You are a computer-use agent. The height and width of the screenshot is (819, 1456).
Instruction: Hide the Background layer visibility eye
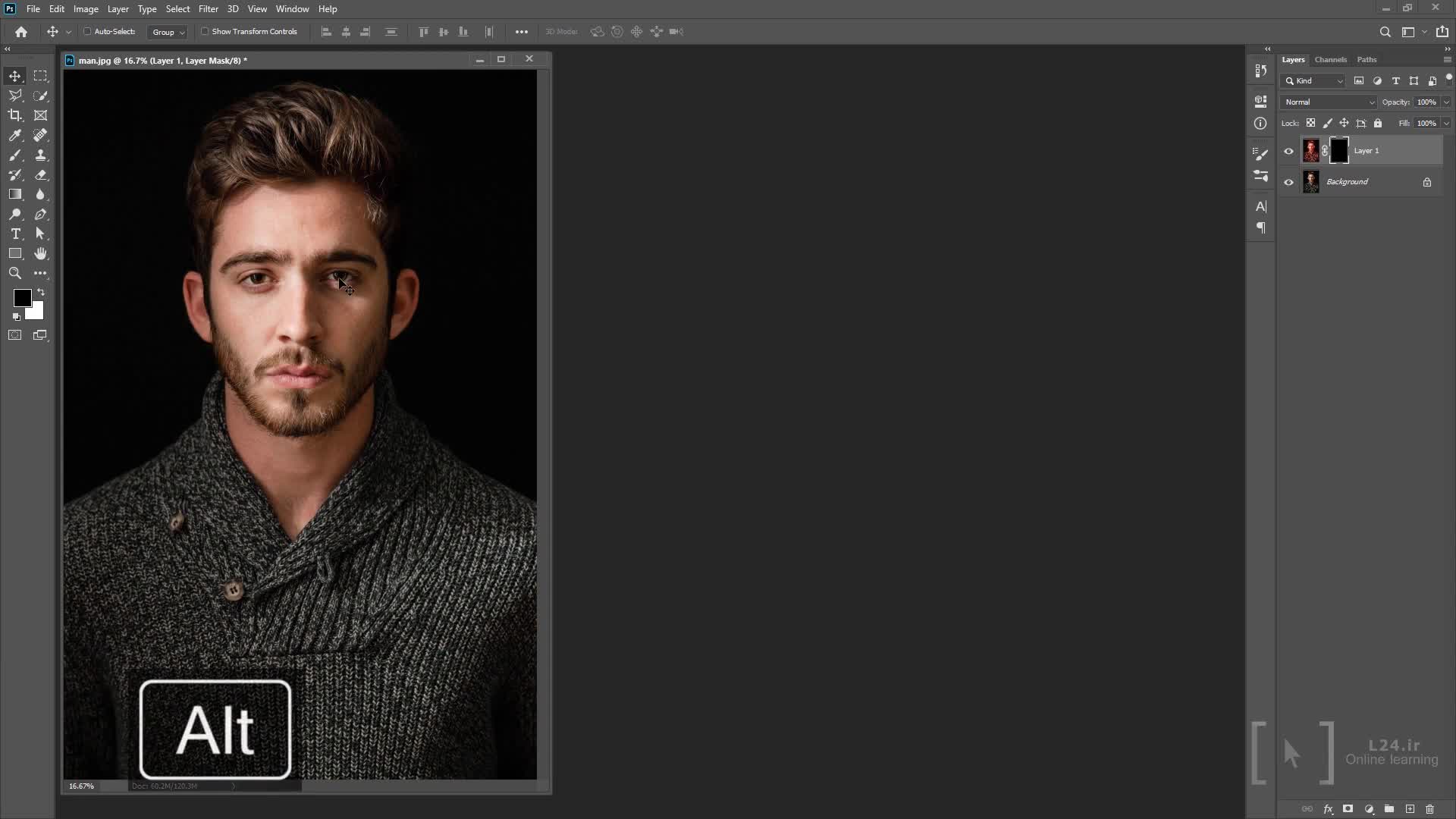(1288, 182)
